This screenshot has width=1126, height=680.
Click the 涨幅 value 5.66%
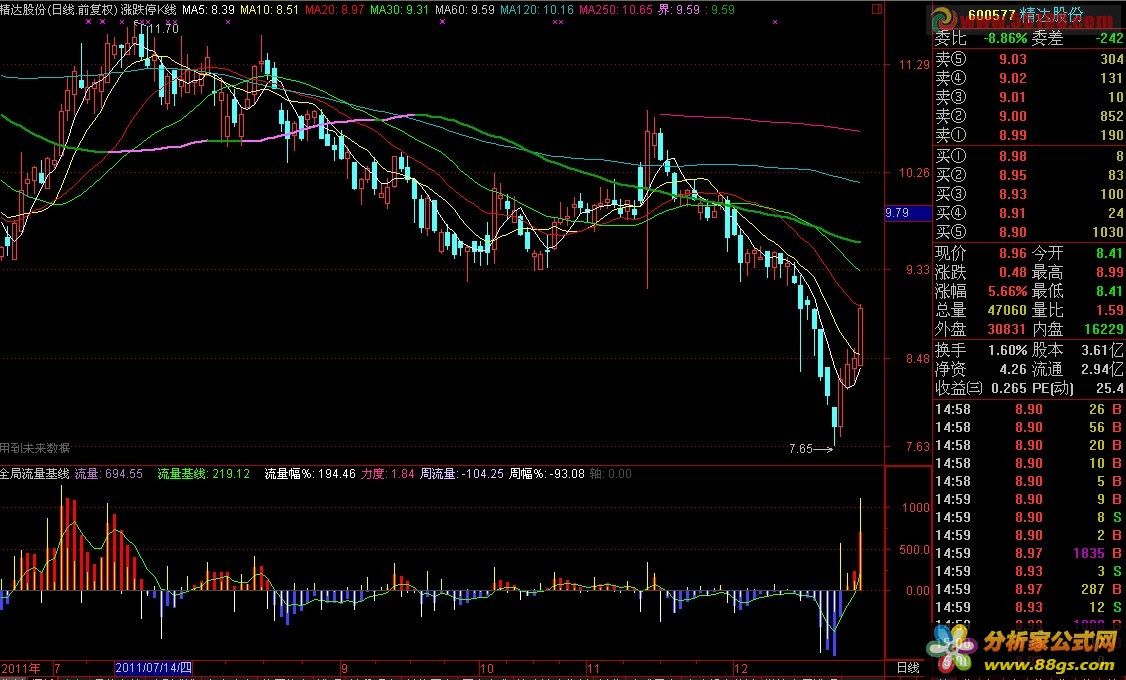point(1008,291)
